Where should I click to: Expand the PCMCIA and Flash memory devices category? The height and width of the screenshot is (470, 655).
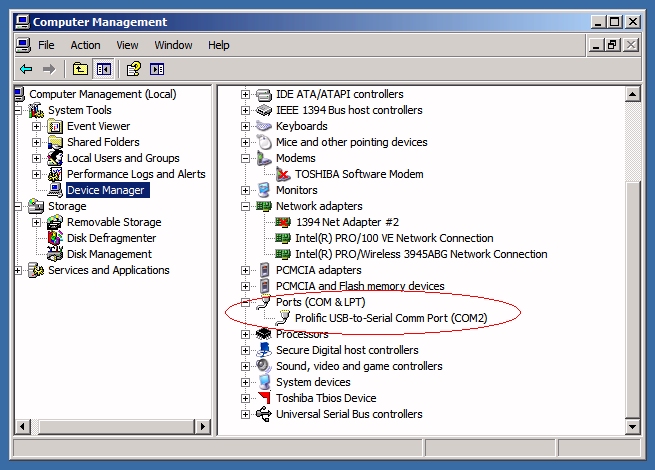click(x=245, y=286)
